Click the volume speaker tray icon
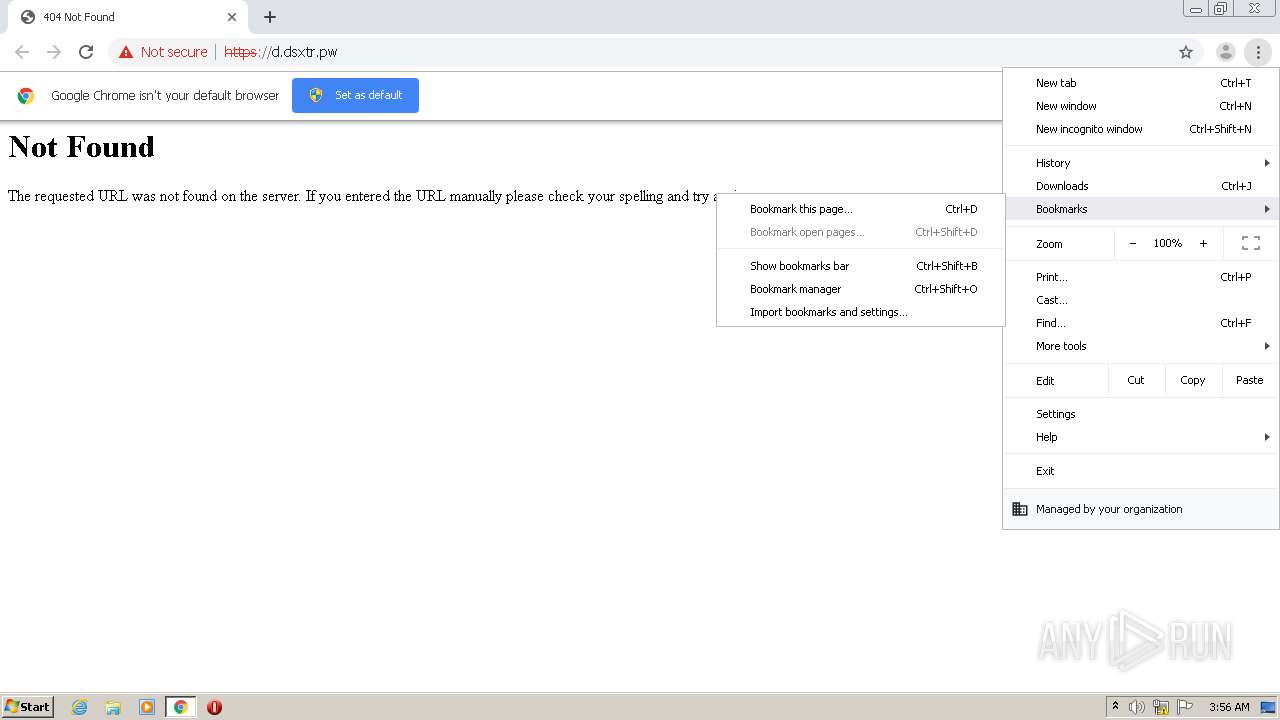The image size is (1280, 720). click(x=1136, y=707)
